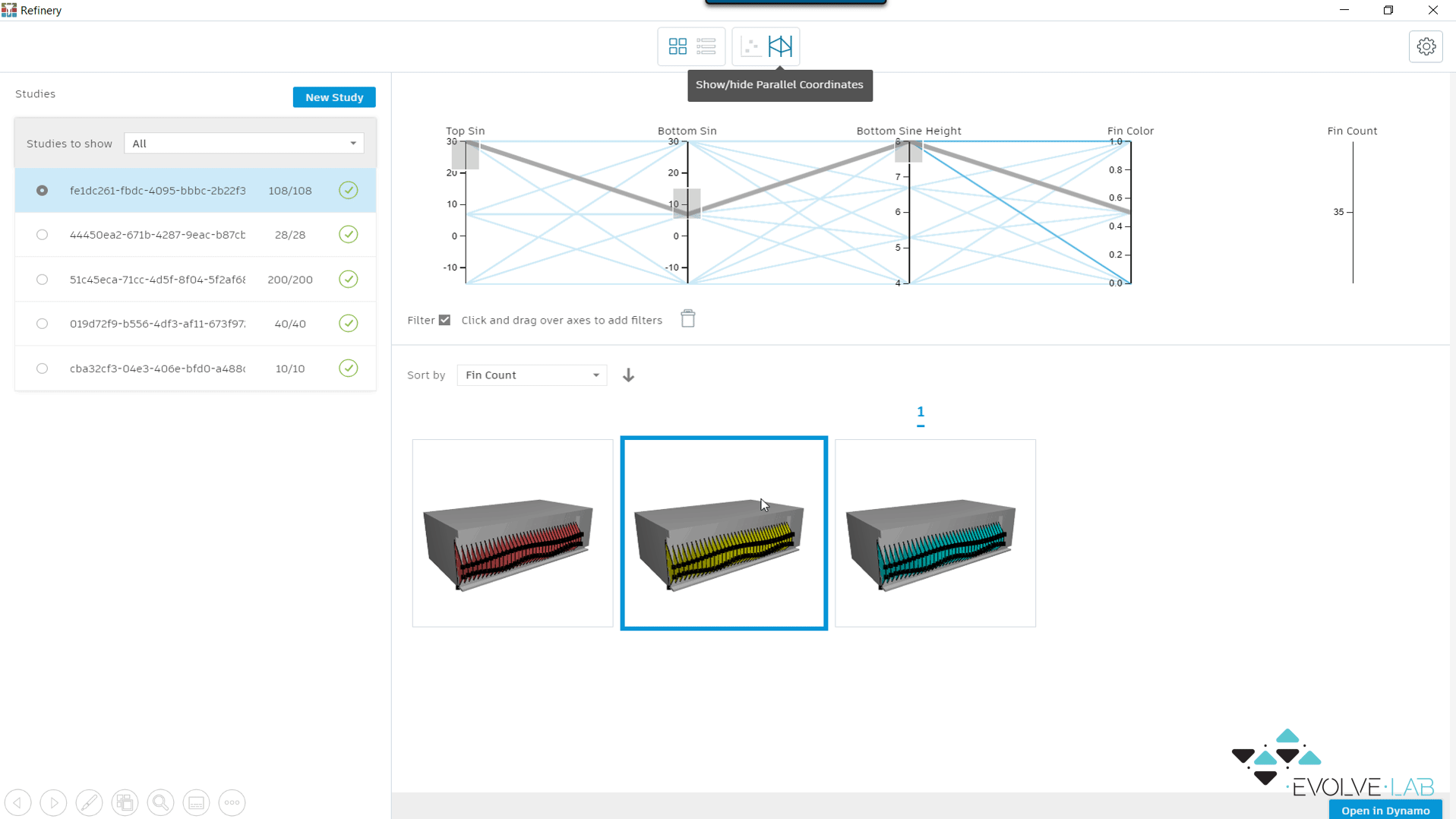The height and width of the screenshot is (819, 1456).
Task: Toggle the Parallel Coordinates chart
Action: point(780,46)
